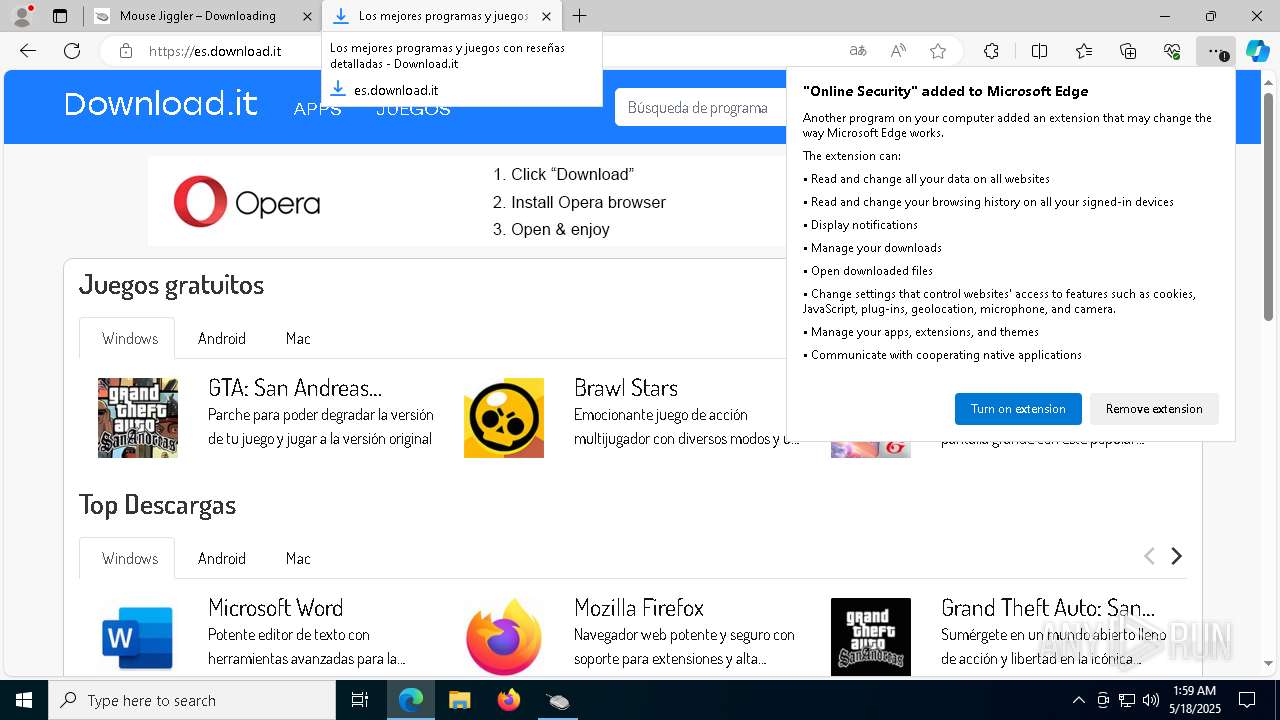Show previous Top Descargas items arrow
The height and width of the screenshot is (720, 1280).
[x=1149, y=556]
